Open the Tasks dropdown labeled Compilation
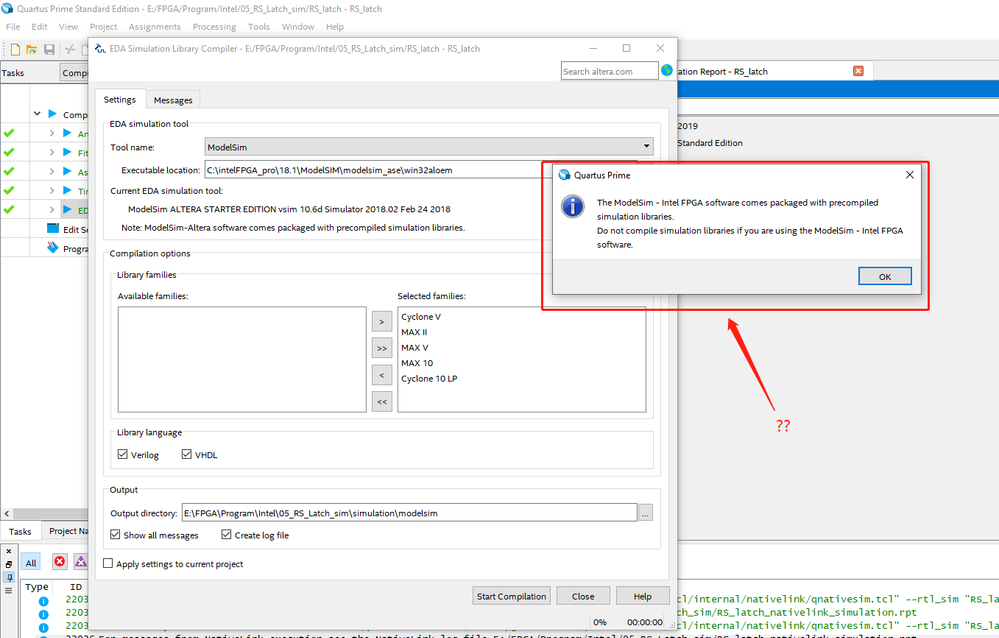 75,73
